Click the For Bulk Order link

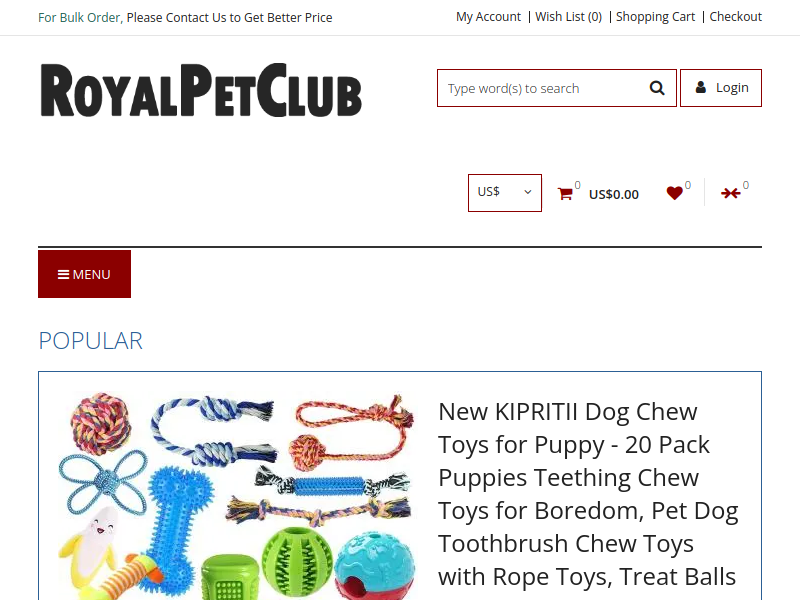tap(80, 18)
